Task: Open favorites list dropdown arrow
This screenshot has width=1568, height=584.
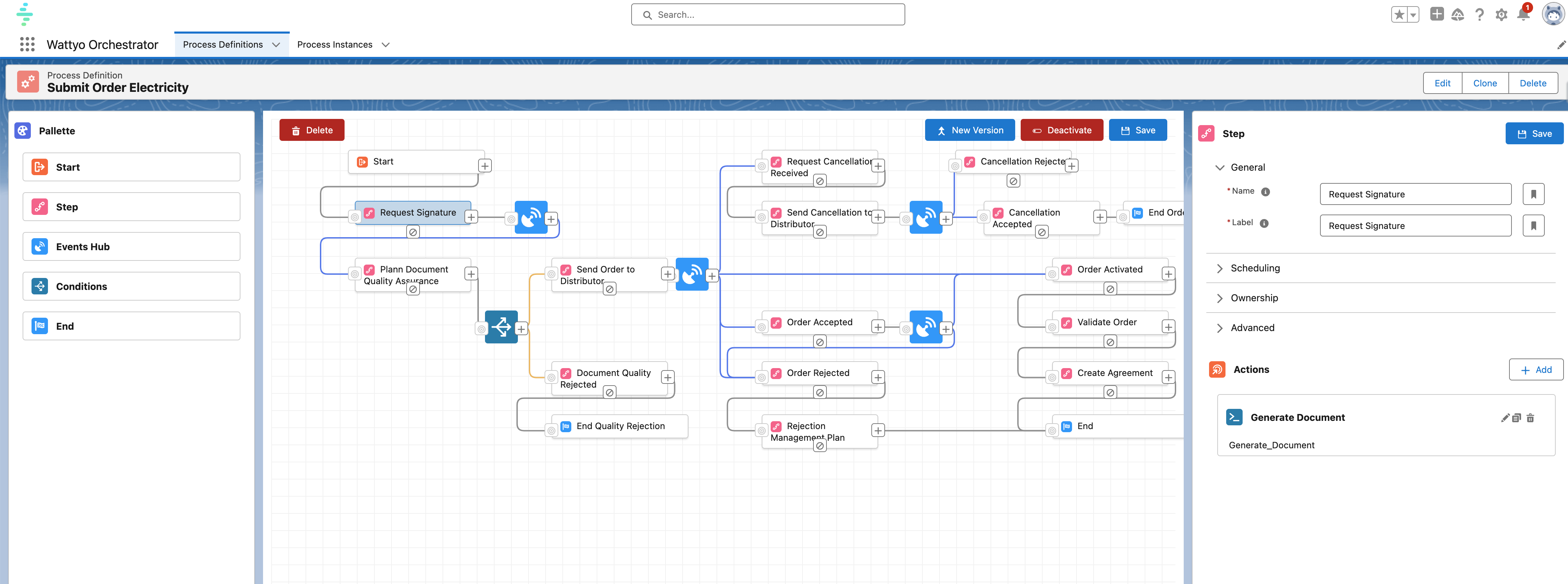Action: point(1413,15)
